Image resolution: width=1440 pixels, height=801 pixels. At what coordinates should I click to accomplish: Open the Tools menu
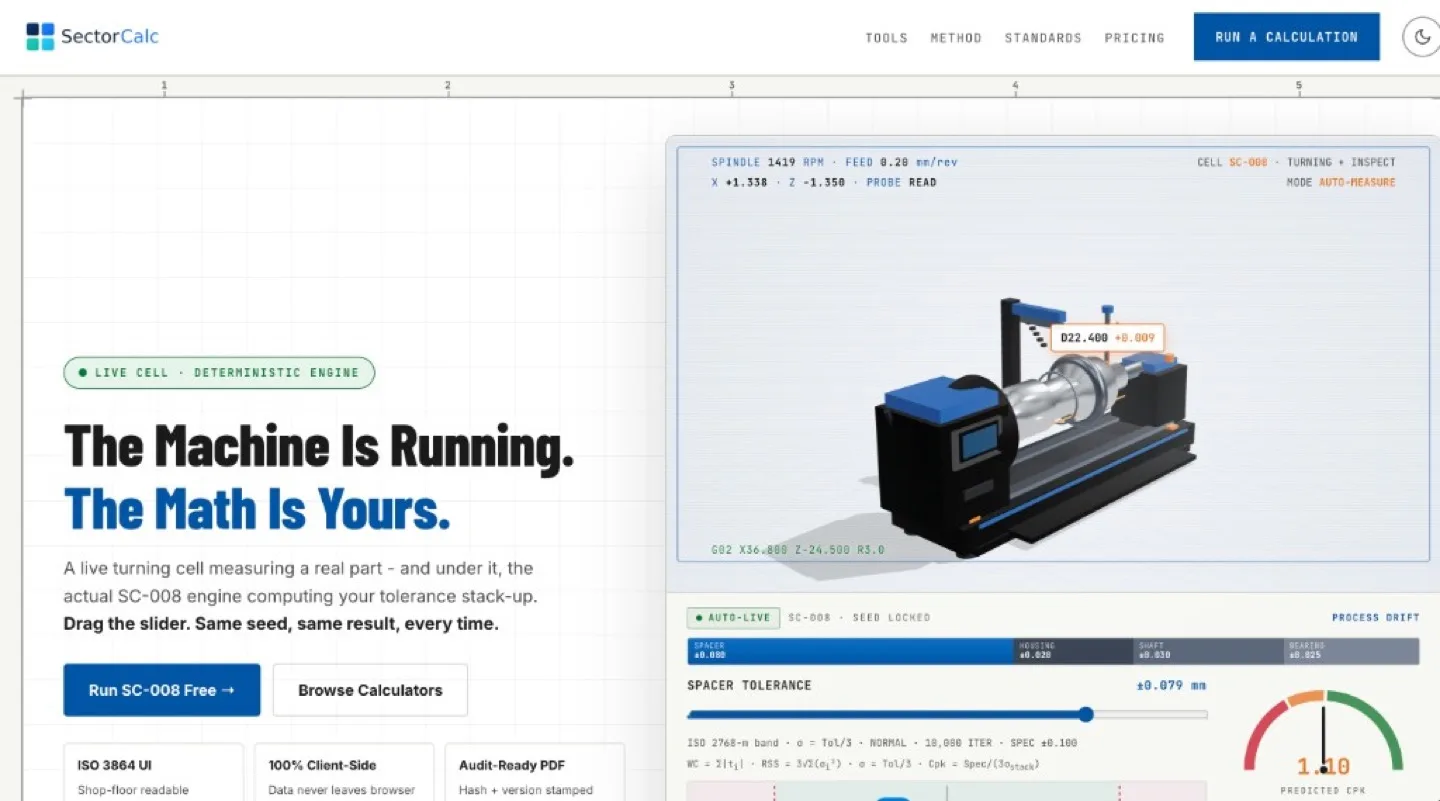click(886, 38)
